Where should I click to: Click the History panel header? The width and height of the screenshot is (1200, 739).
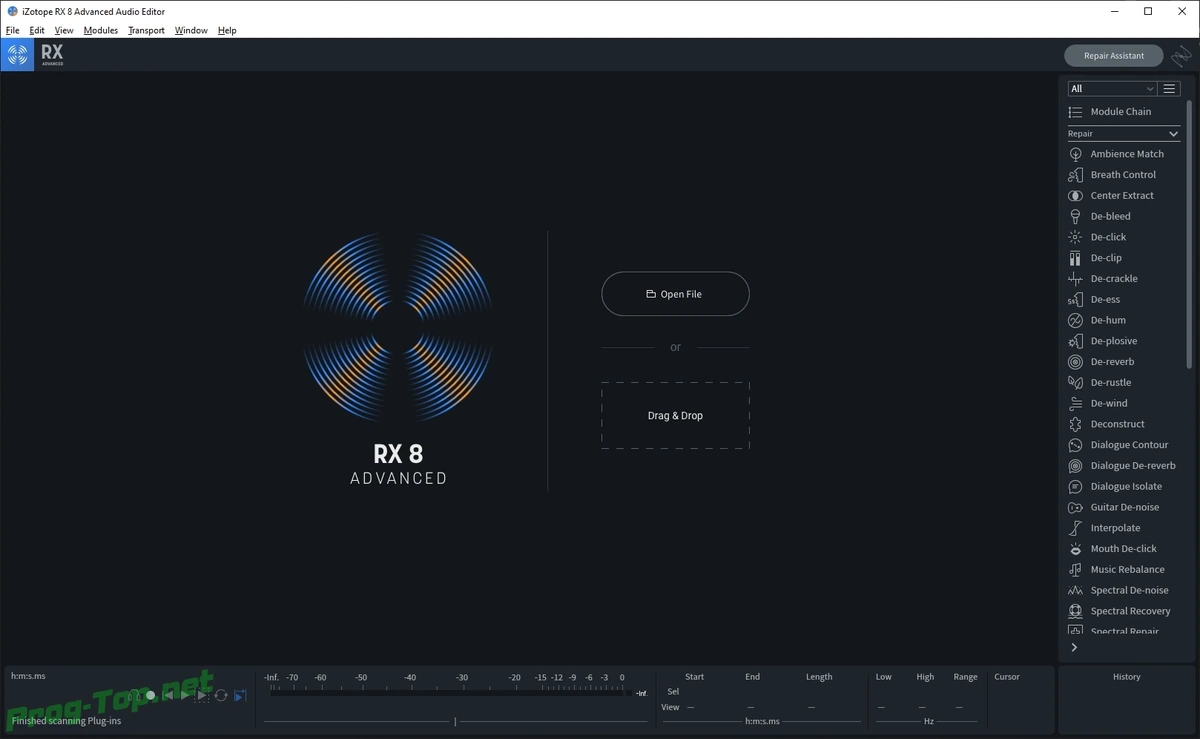1126,677
